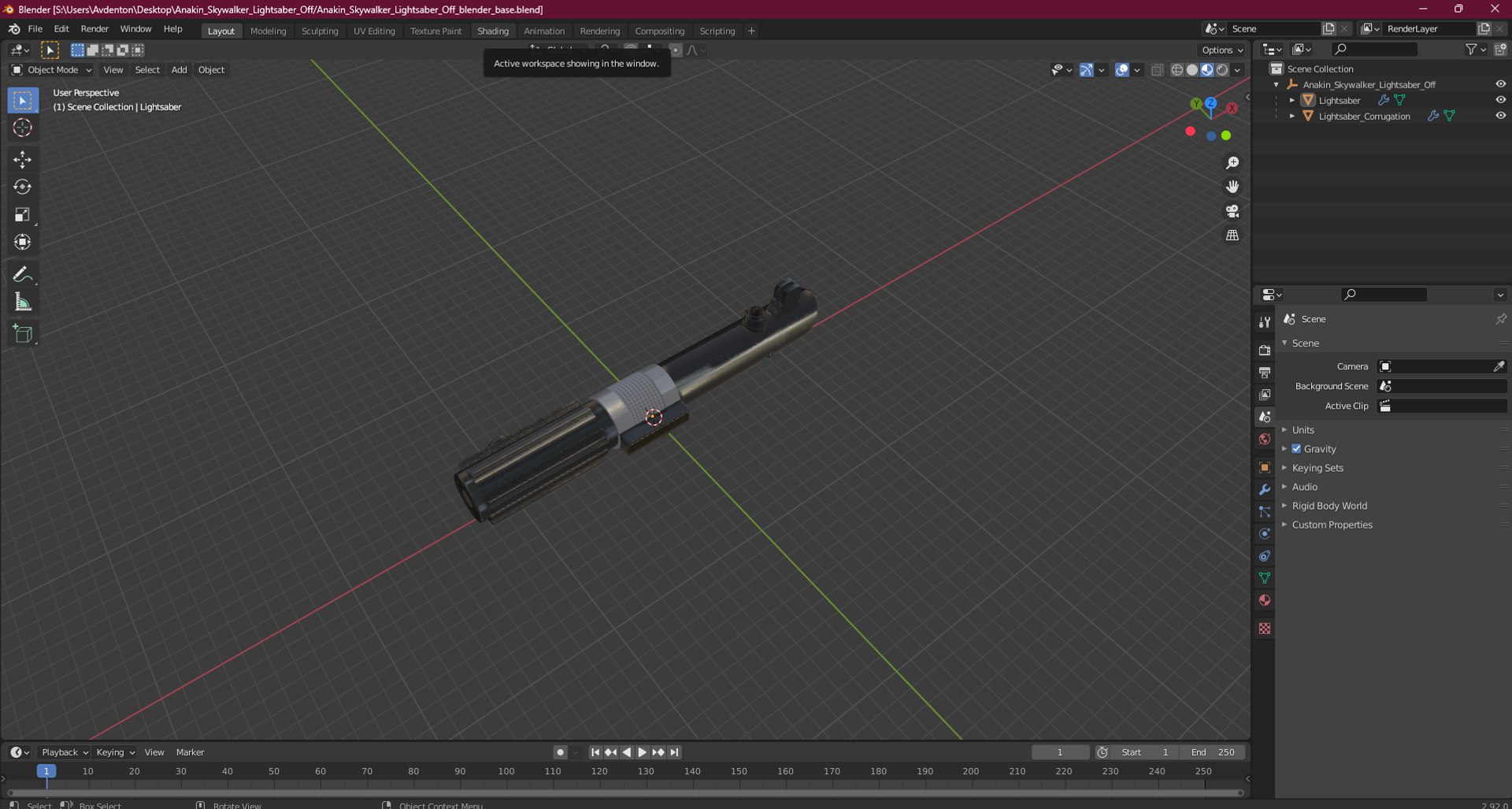Image resolution: width=1512 pixels, height=809 pixels.
Task: Open Modifier properties wrench tab
Action: 1265,489
